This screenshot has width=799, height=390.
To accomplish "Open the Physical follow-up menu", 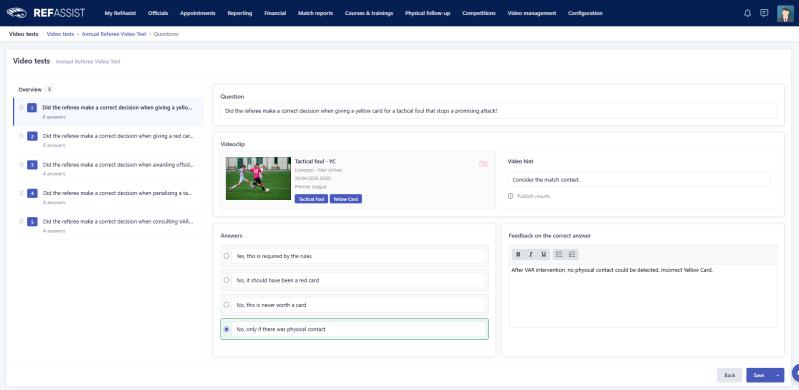I will [428, 13].
